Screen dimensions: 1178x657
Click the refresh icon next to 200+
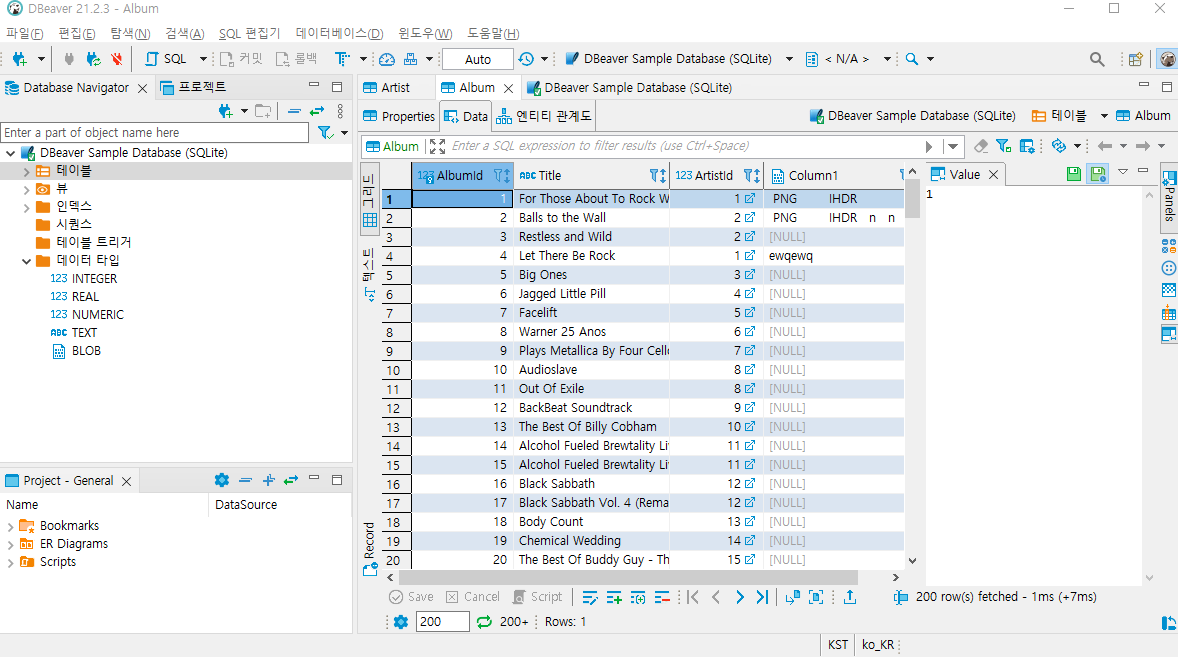(x=484, y=622)
